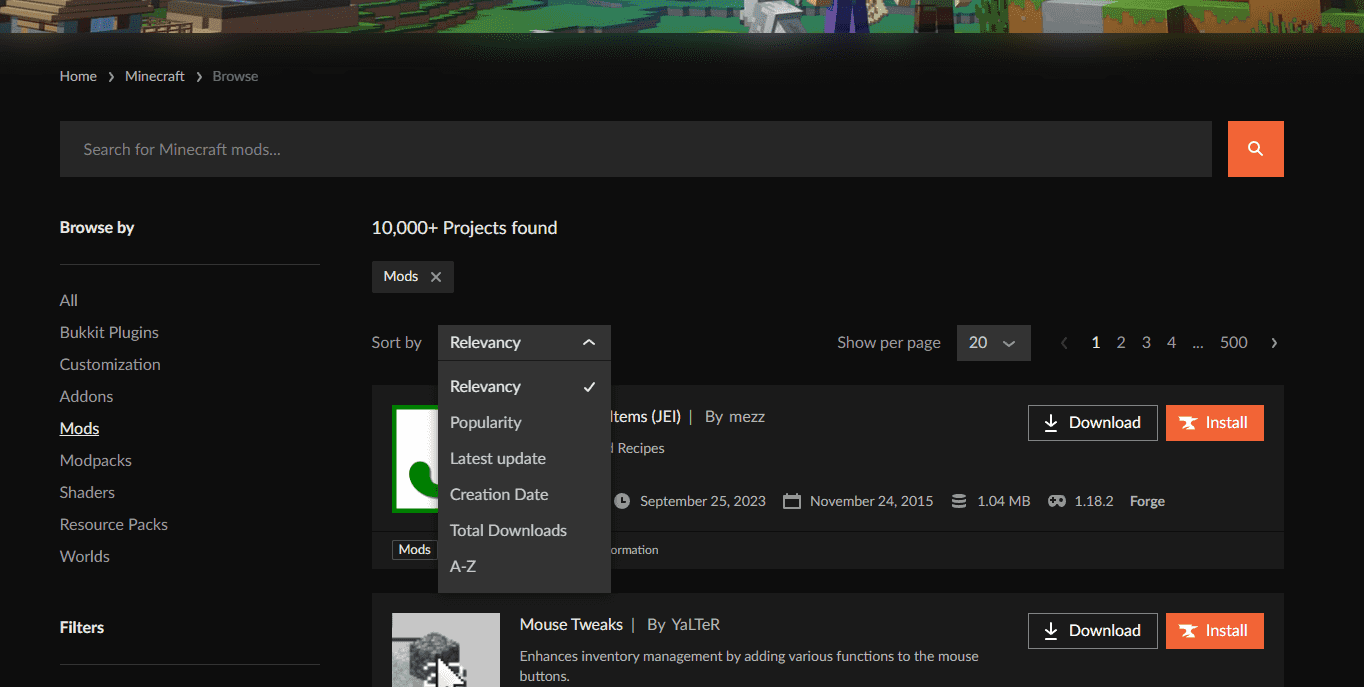This screenshot has width=1364, height=687.
Task: Click the previous page arrow
Action: click(1064, 343)
